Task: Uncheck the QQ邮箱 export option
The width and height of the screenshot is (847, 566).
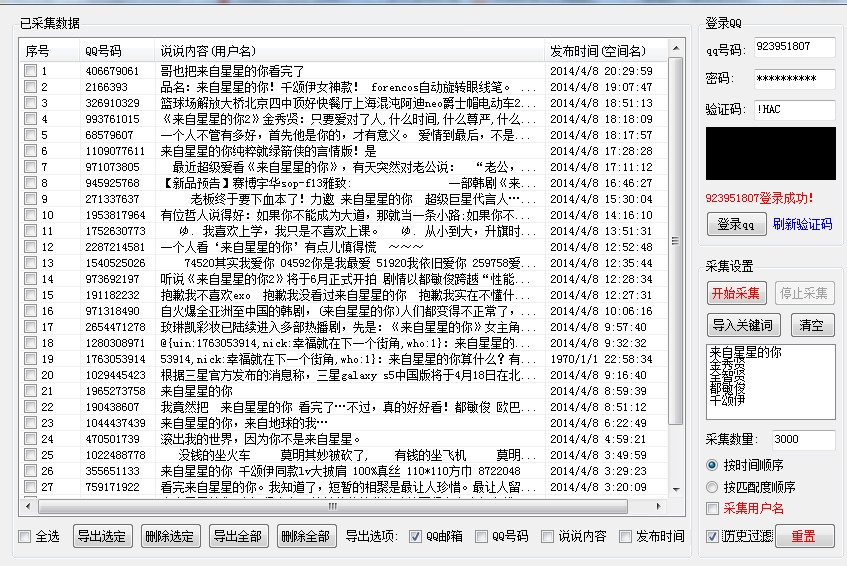Action: 416,537
